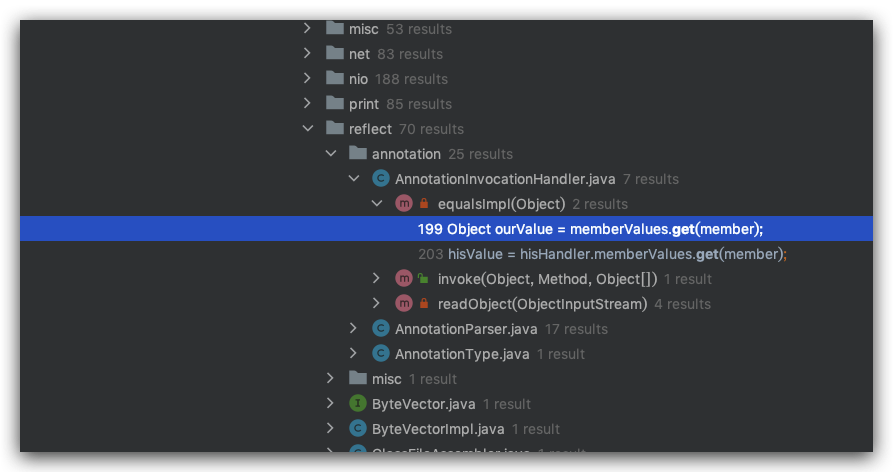Click the misc folder icon with 53 results

(335, 29)
